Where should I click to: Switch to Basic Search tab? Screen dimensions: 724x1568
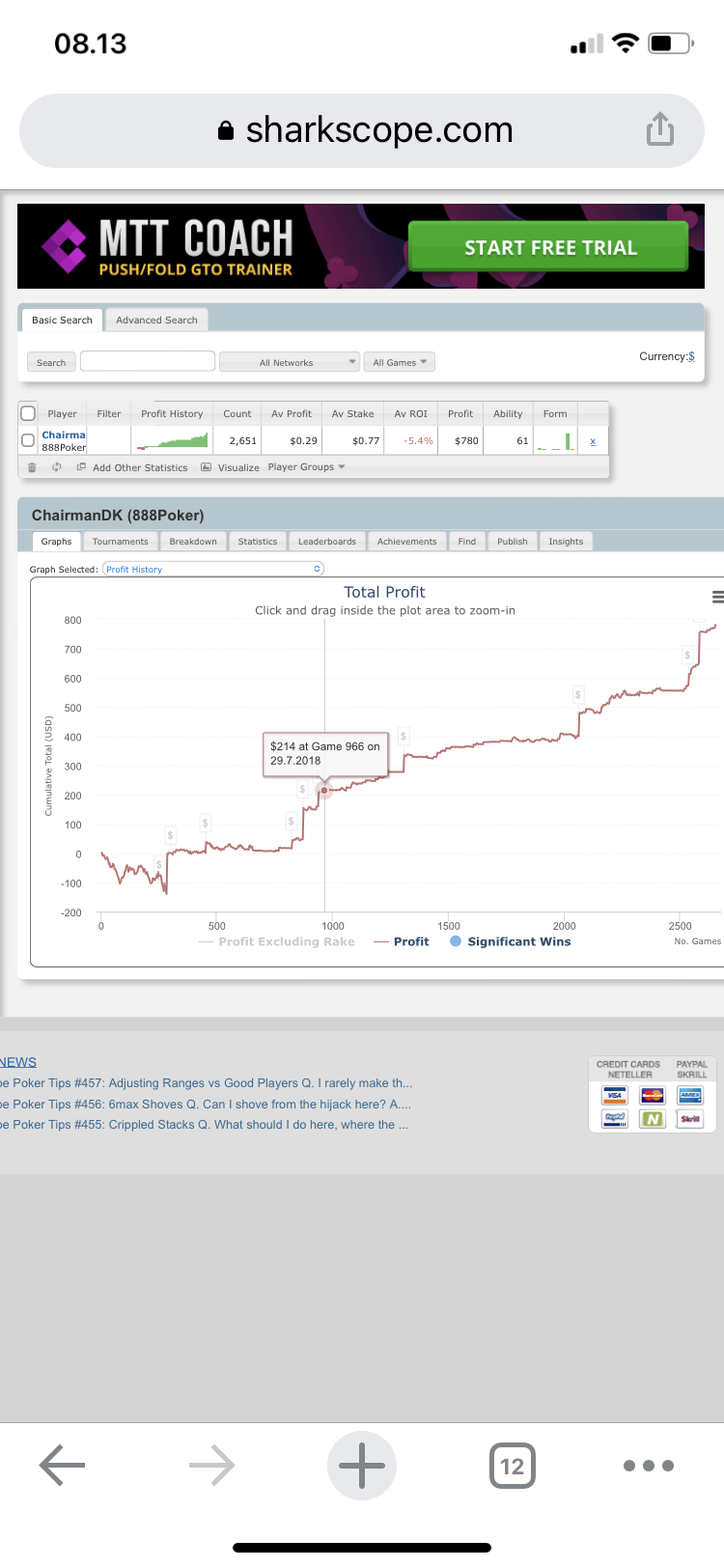pyautogui.click(x=62, y=320)
